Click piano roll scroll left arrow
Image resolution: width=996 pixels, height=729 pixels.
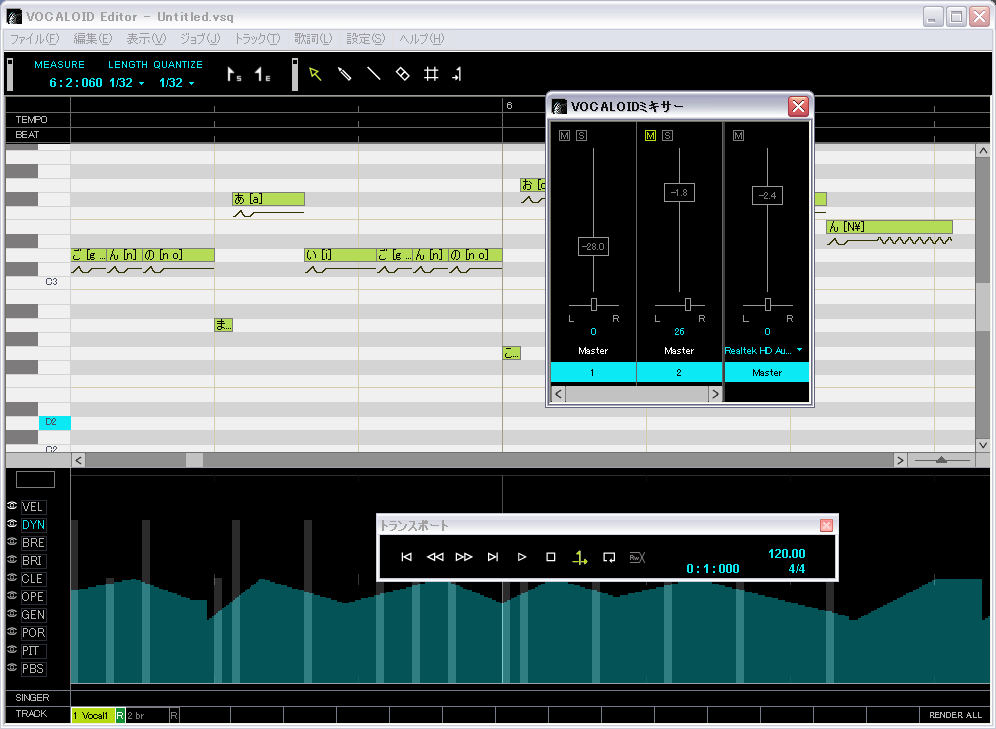(78, 460)
